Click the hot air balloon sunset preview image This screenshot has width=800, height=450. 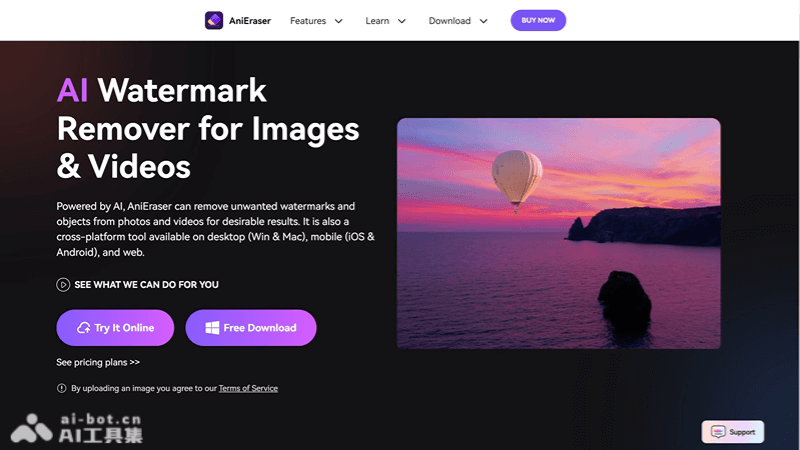click(558, 233)
